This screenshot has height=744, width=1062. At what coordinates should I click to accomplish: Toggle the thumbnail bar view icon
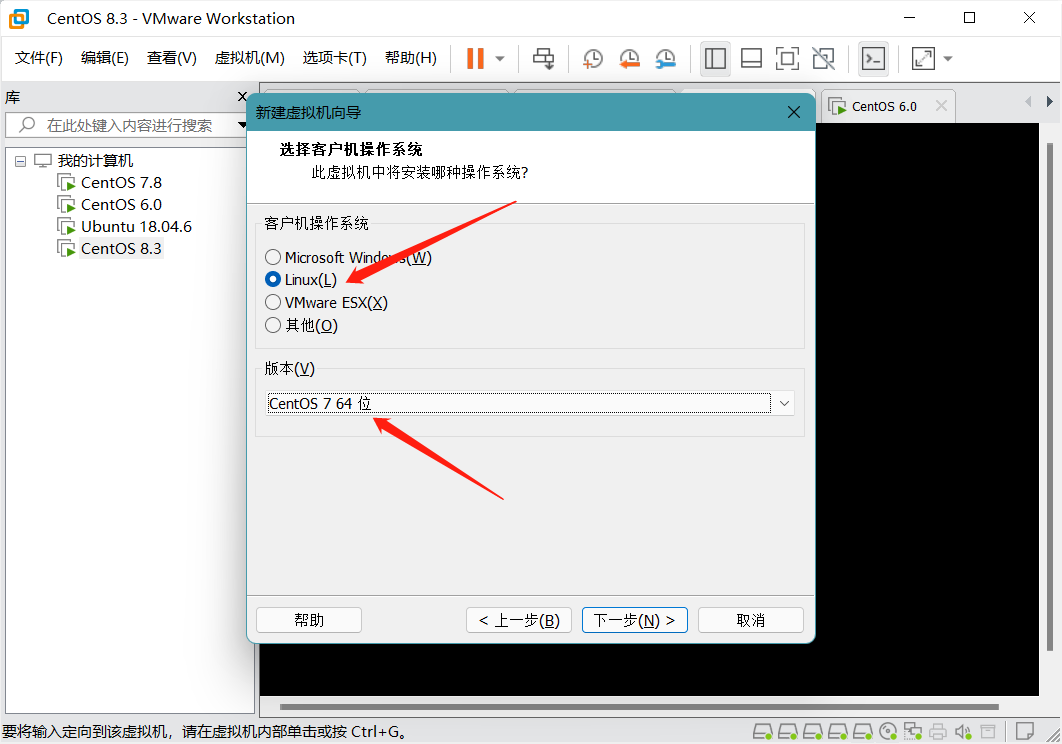pyautogui.click(x=751, y=58)
